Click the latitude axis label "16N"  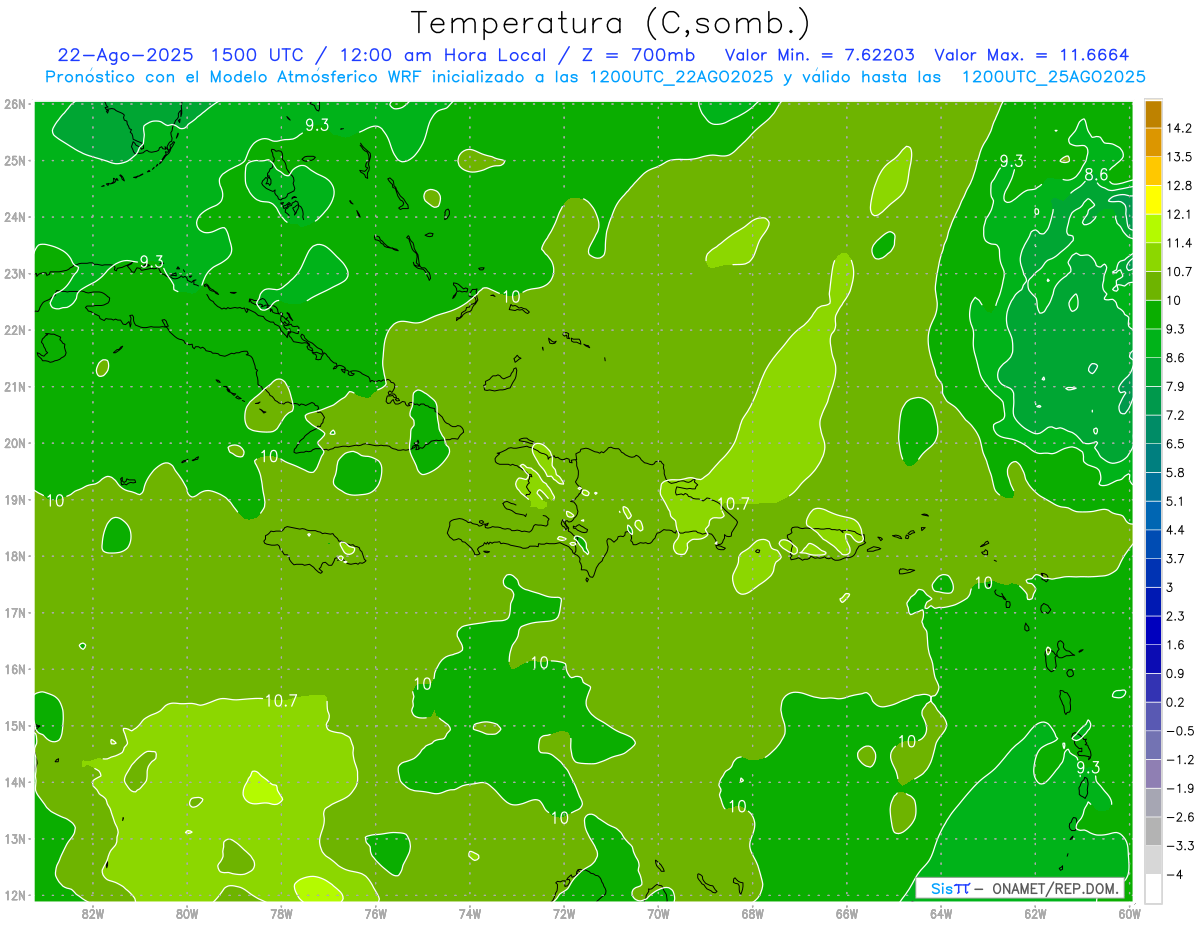pyautogui.click(x=15, y=669)
